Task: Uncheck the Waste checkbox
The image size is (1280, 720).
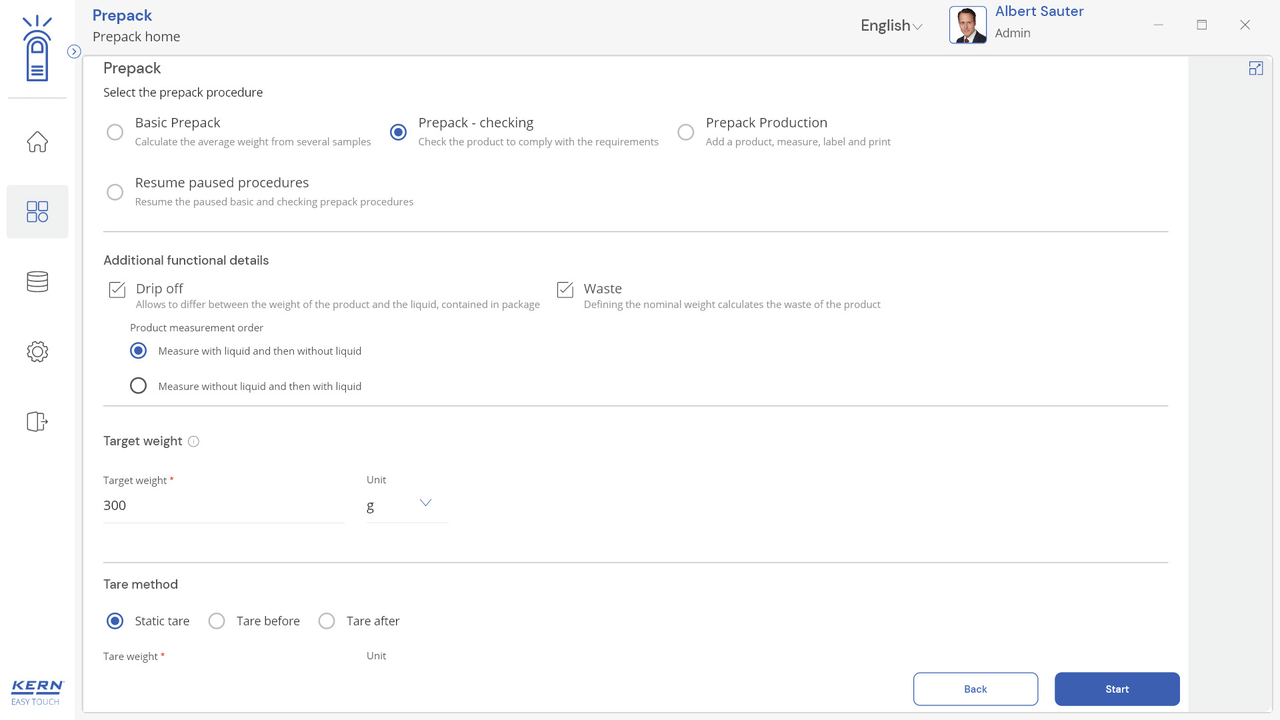Action: click(565, 289)
